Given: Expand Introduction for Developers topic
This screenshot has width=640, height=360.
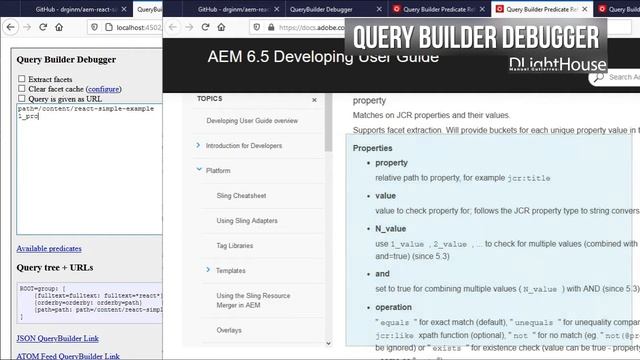Looking at the screenshot, I should point(198,145).
